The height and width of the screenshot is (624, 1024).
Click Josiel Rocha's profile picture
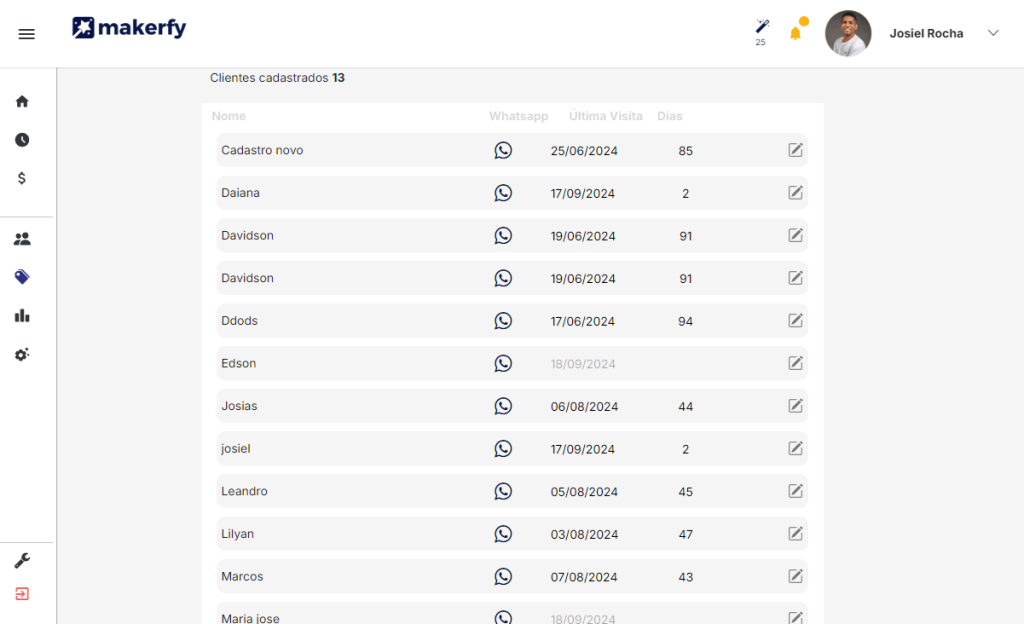848,33
